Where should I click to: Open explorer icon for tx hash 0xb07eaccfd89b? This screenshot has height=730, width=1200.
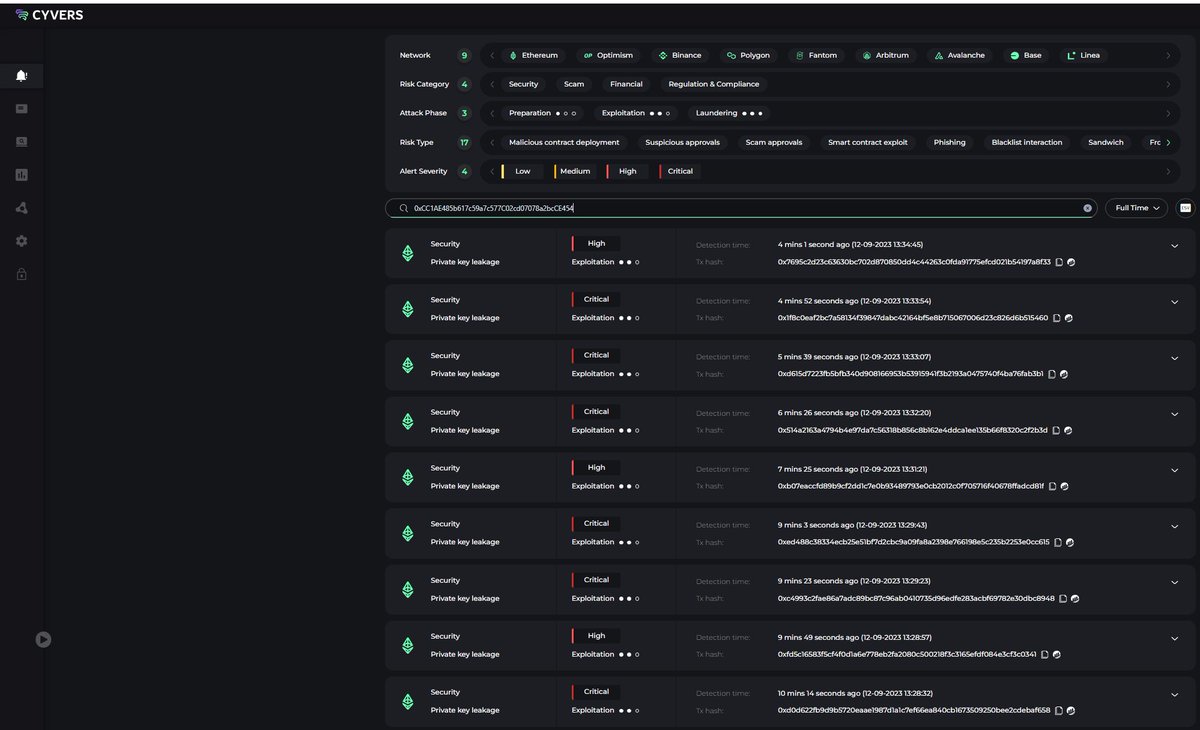pos(1064,486)
